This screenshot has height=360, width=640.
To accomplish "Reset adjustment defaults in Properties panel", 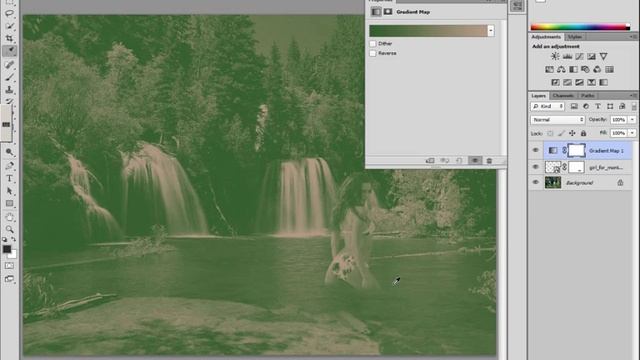I will click(459, 161).
